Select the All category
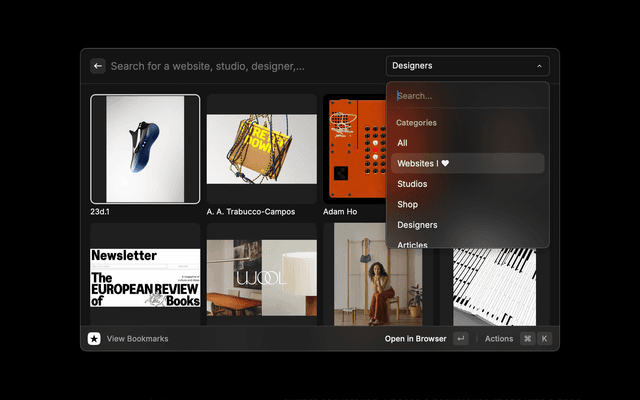Image resolution: width=640 pixels, height=400 pixels. [402, 143]
